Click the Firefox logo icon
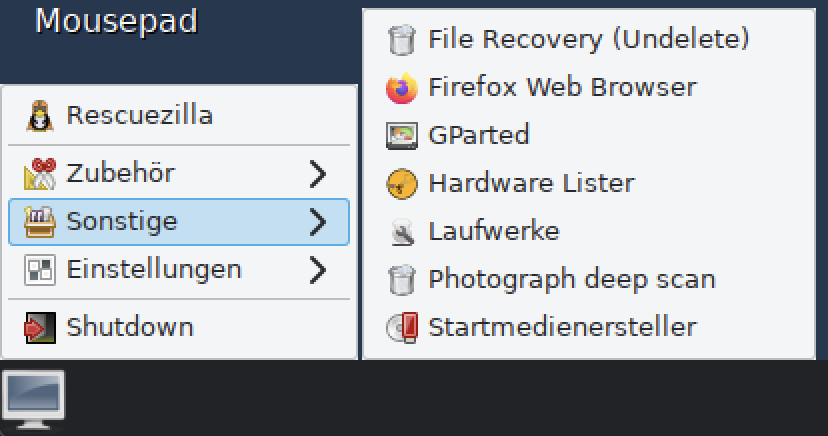Image resolution: width=828 pixels, height=436 pixels. [402, 88]
